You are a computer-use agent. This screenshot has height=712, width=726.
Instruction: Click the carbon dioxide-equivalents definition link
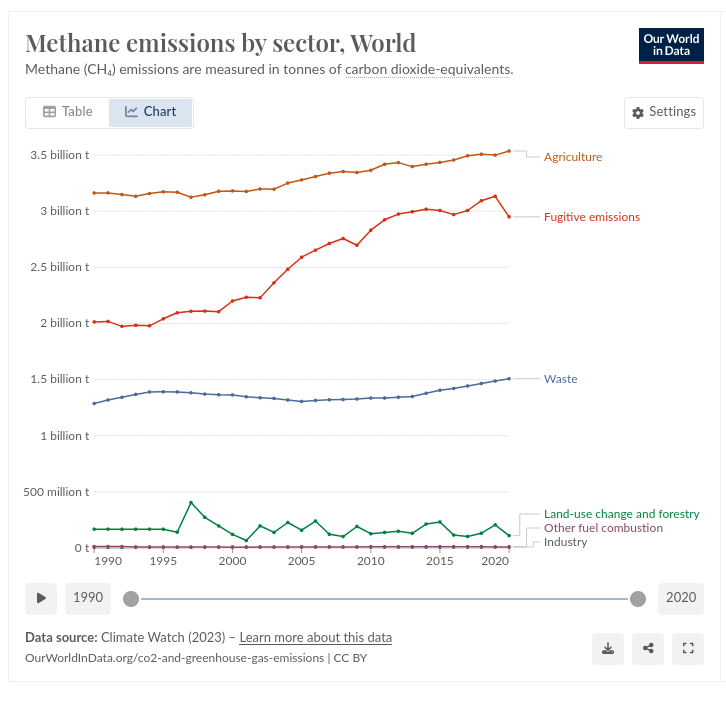(428, 70)
